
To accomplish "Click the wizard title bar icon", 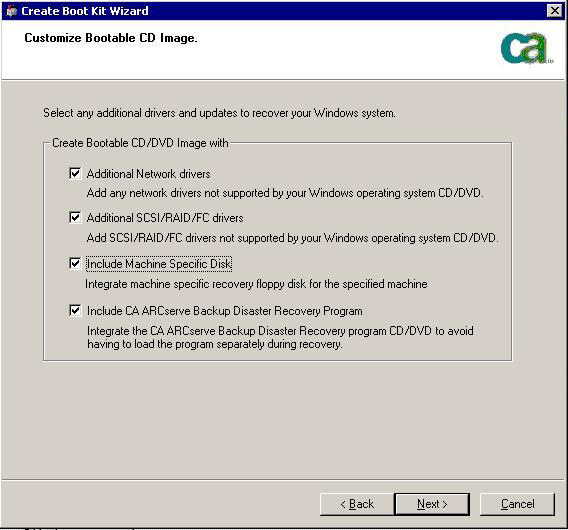I will pyautogui.click(x=11, y=11).
